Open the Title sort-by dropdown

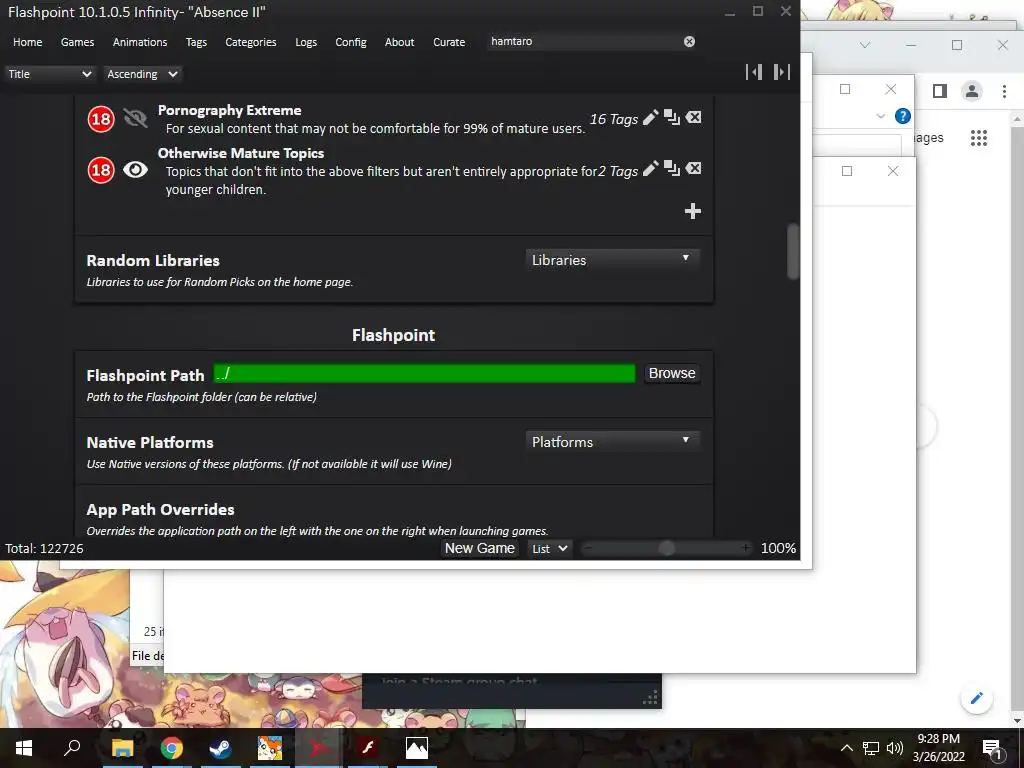(50, 74)
